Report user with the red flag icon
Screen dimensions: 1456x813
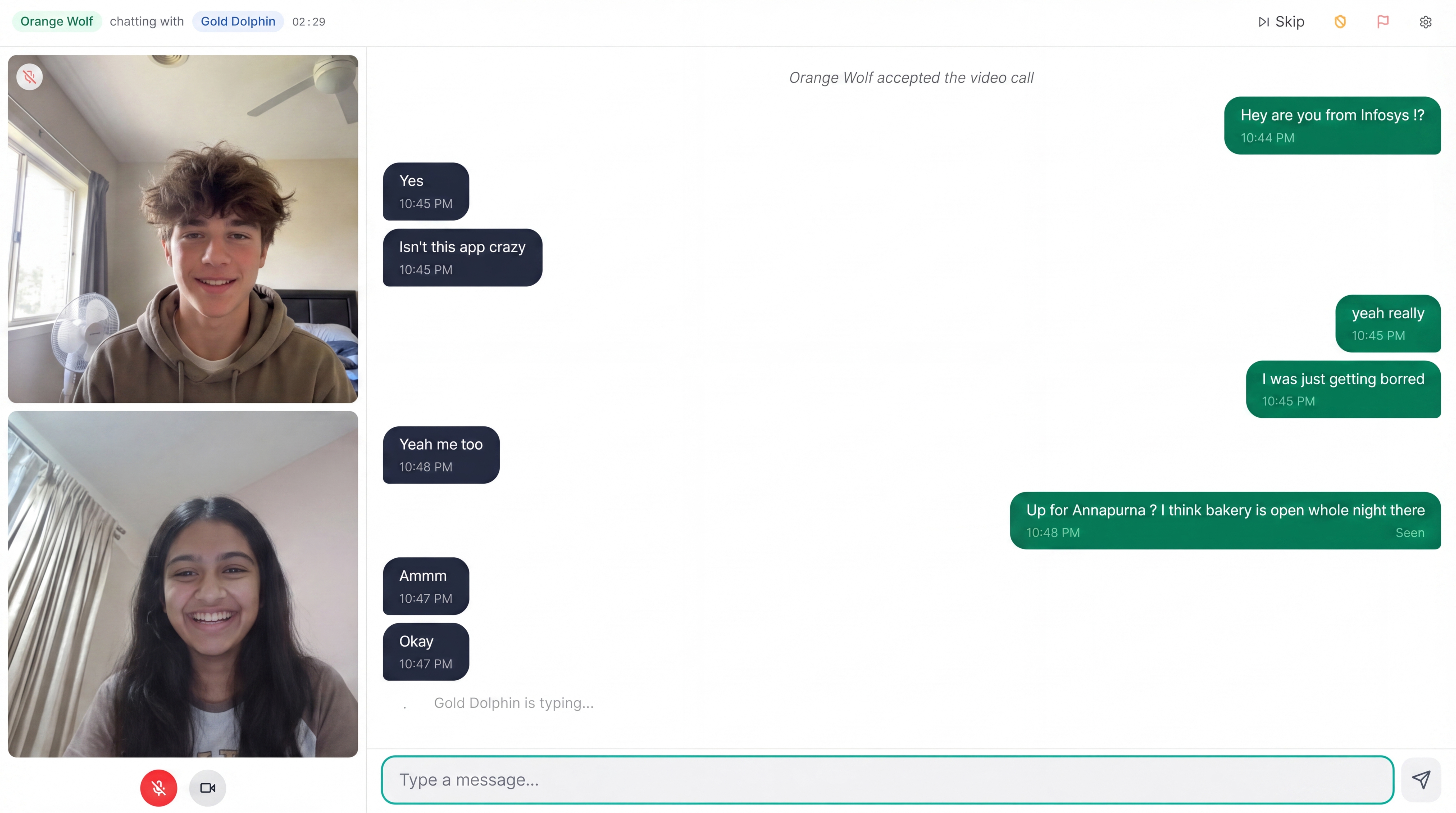coord(1383,21)
